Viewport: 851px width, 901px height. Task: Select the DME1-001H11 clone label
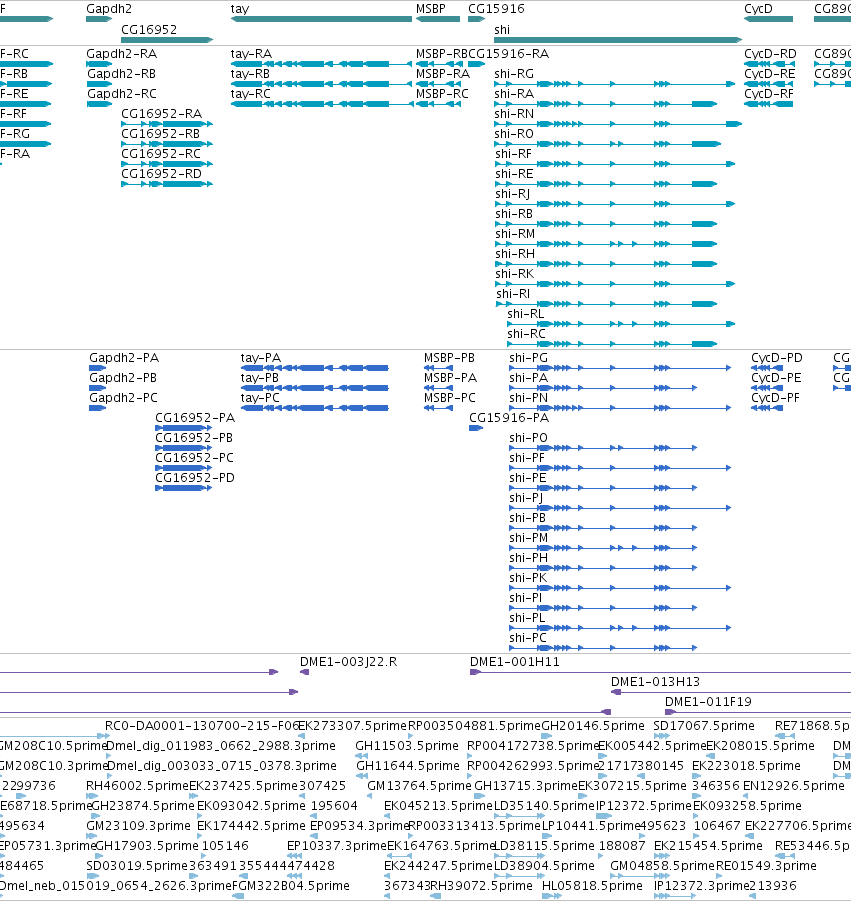514,662
